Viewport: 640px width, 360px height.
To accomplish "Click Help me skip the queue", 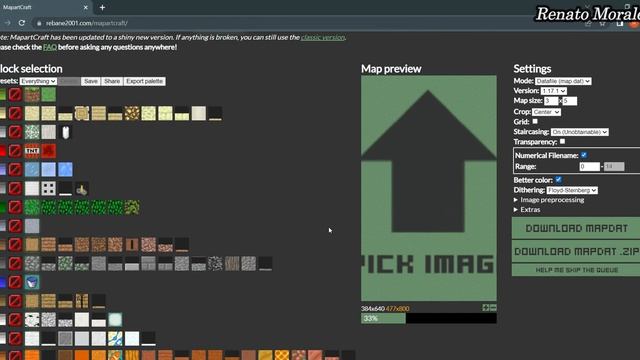I will coord(576,270).
